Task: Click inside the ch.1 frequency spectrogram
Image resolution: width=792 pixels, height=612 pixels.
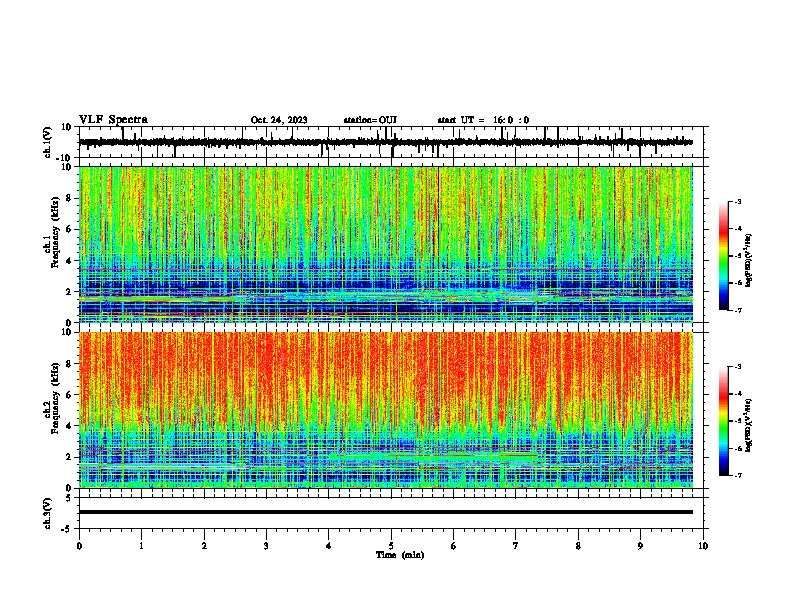Action: [385, 244]
